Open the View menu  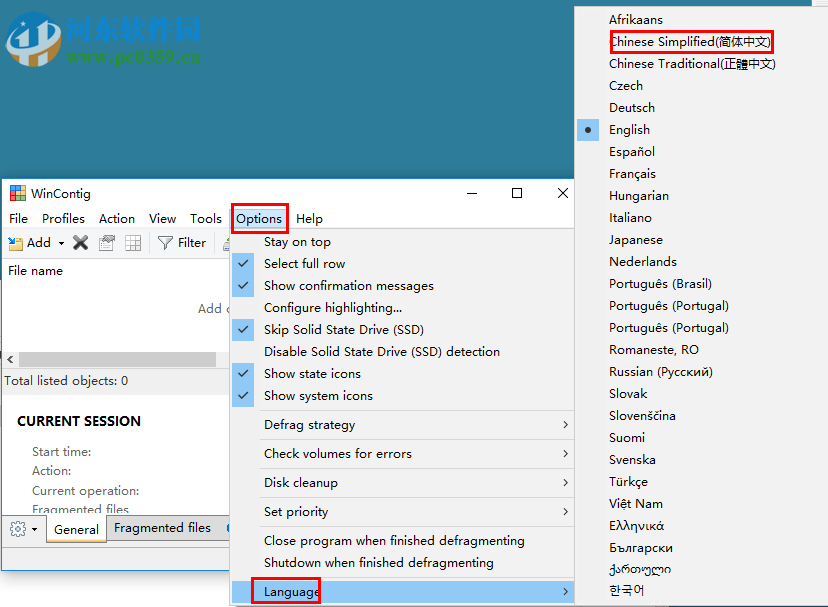pyautogui.click(x=162, y=219)
